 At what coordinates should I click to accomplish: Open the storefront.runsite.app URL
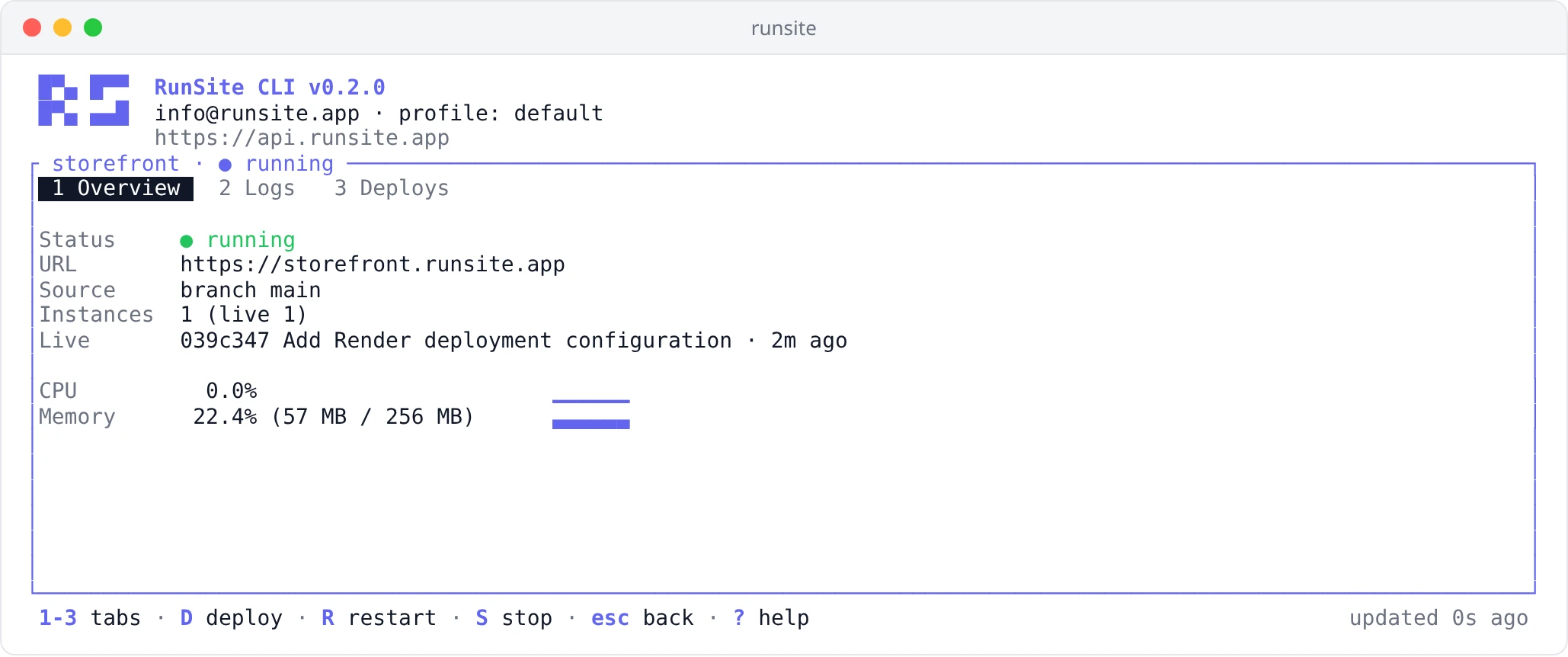click(x=373, y=264)
